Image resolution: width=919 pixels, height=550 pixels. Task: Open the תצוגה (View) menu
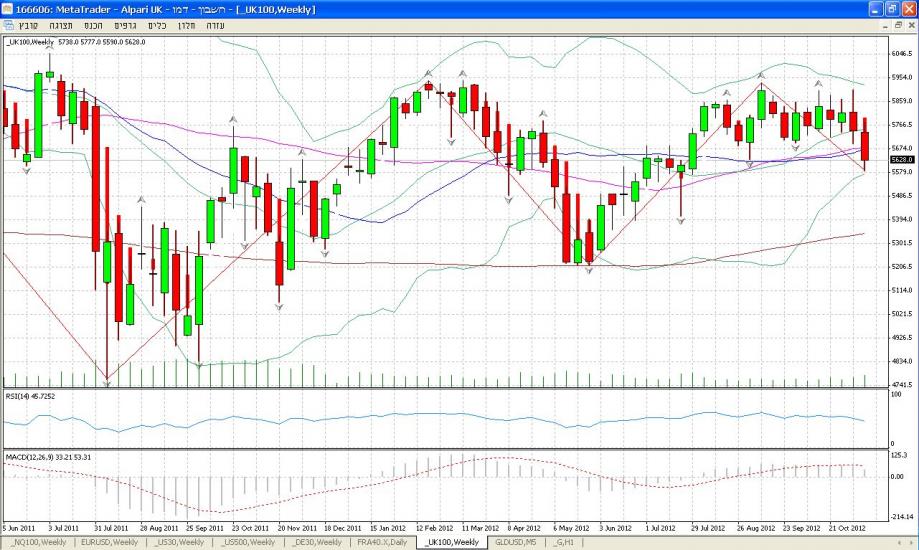(x=63, y=23)
